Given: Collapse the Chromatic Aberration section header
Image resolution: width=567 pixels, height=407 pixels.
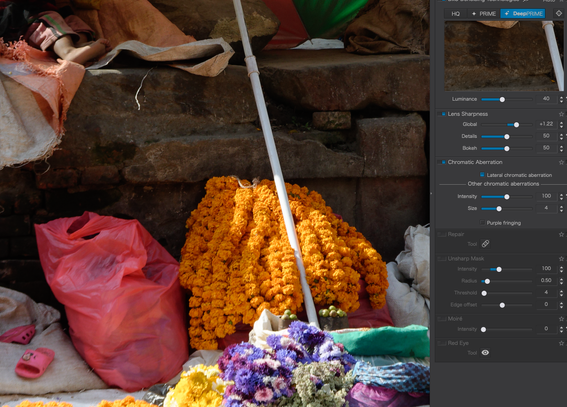Looking at the screenshot, I should (475, 162).
